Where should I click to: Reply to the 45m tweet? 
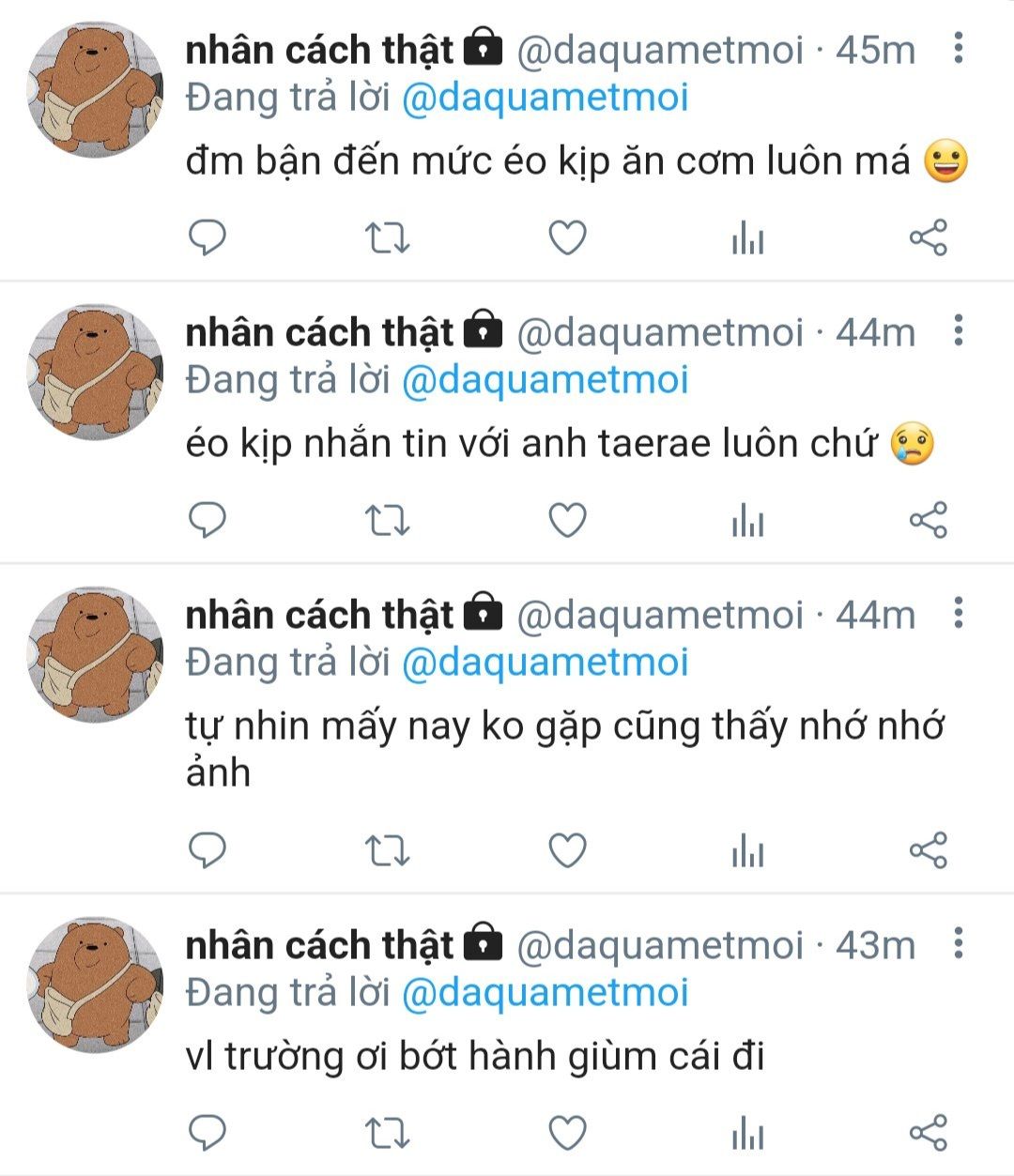pyautogui.click(x=207, y=237)
